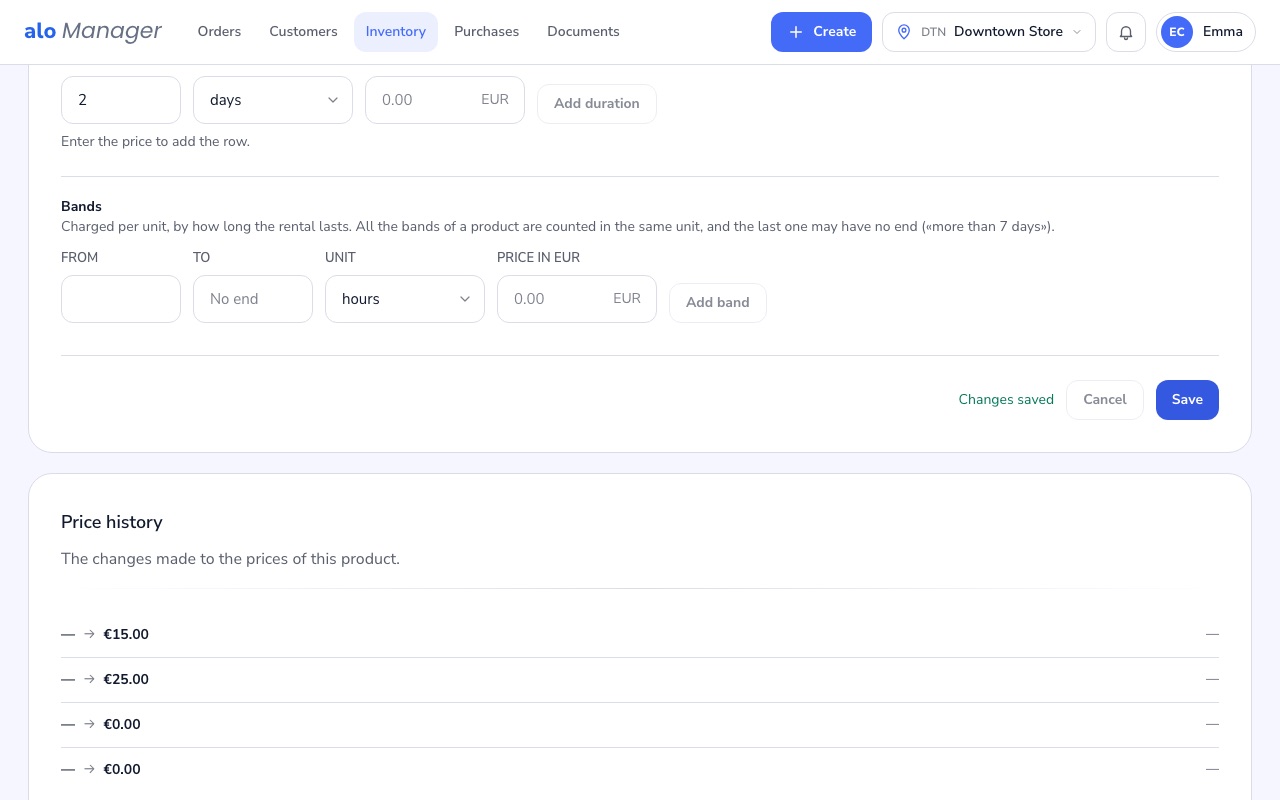Switch to the Purchases tab
Image resolution: width=1280 pixels, height=800 pixels.
(486, 32)
